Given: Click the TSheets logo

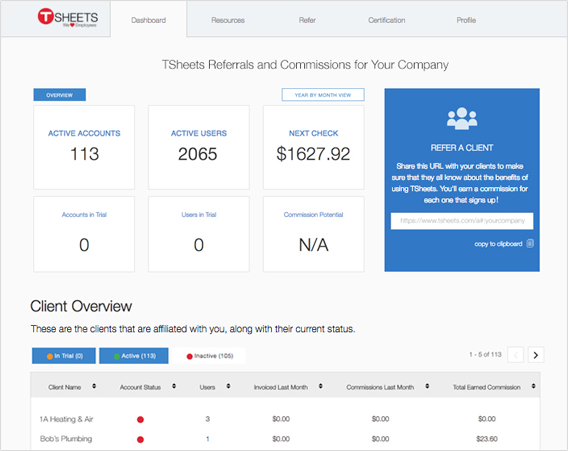Looking at the screenshot, I should tap(68, 17).
